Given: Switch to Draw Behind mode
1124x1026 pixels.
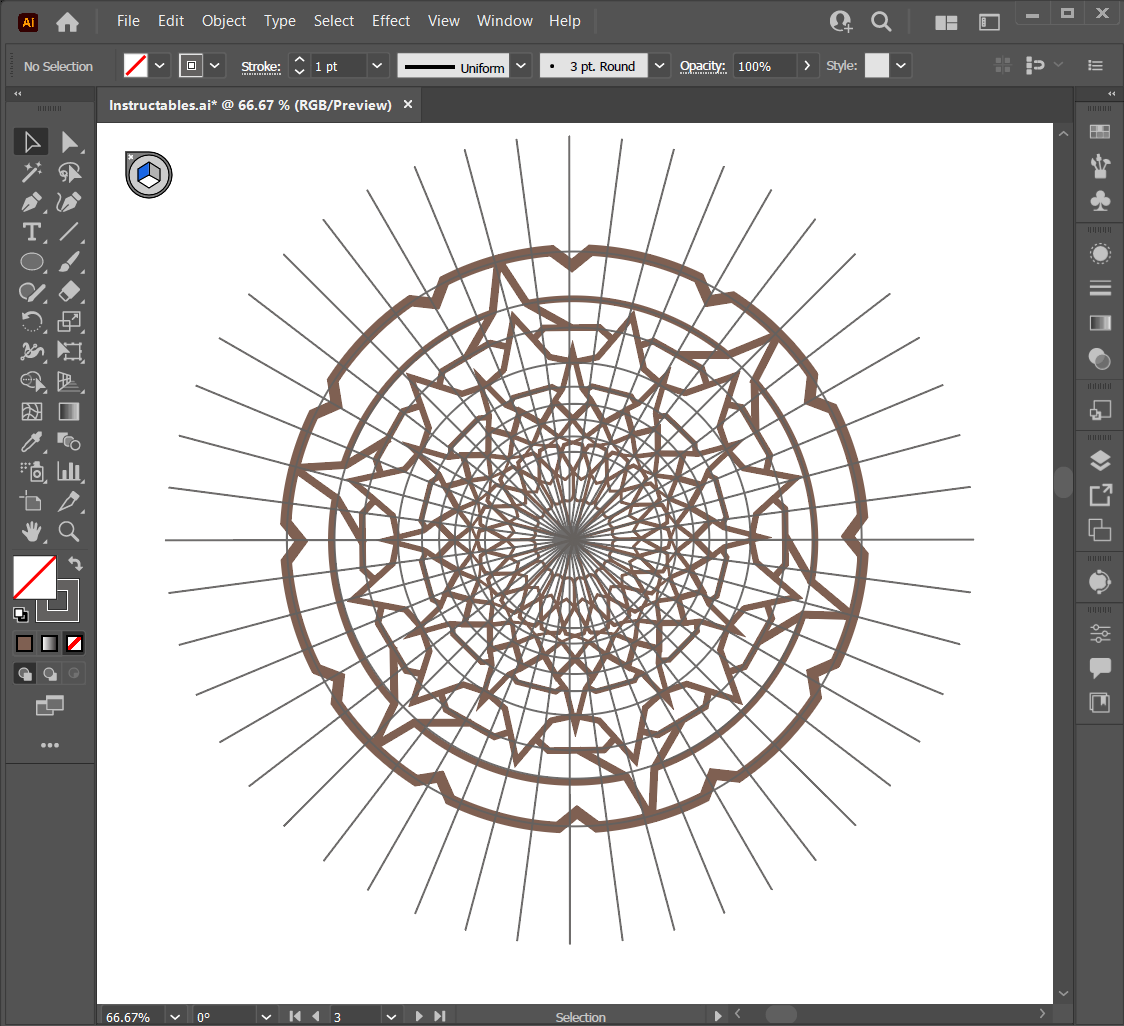Looking at the screenshot, I should pos(49,673).
